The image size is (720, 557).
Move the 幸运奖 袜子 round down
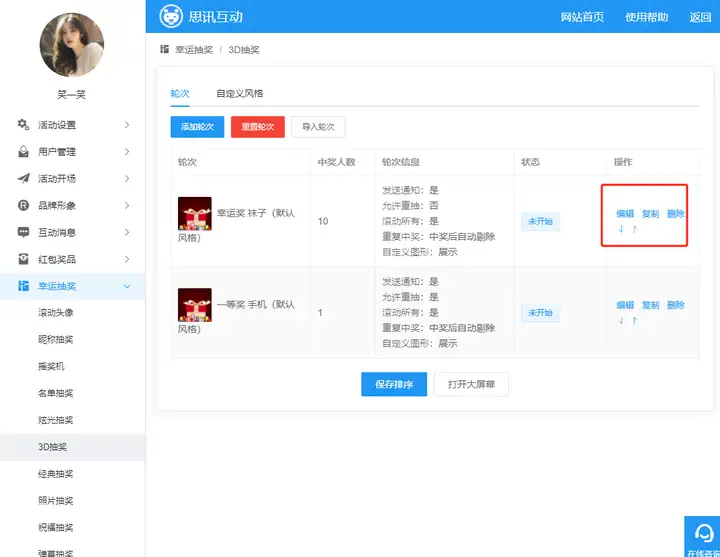point(621,229)
